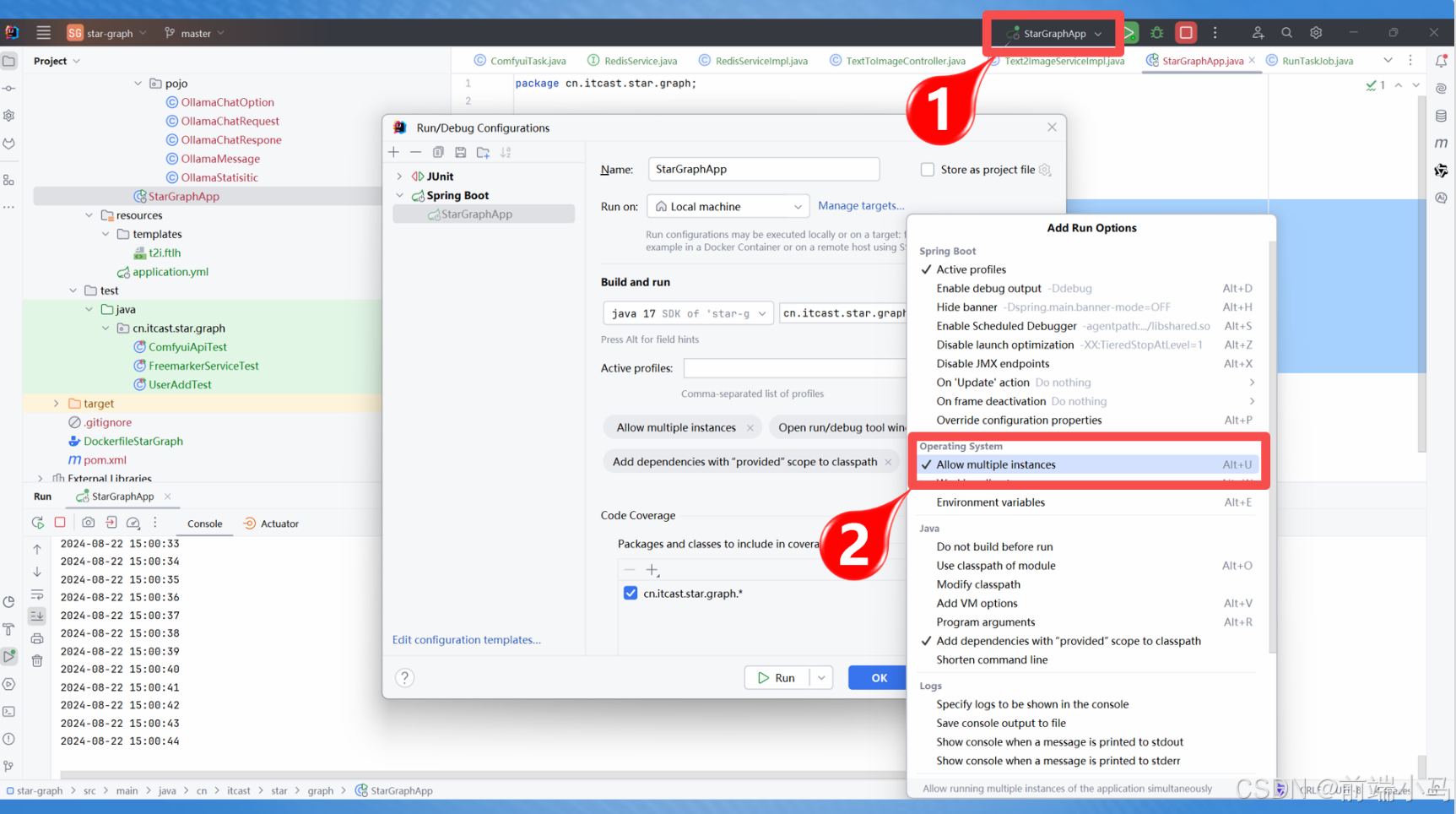
Task: Open Local machine Run on dropdown
Action: tap(728, 206)
